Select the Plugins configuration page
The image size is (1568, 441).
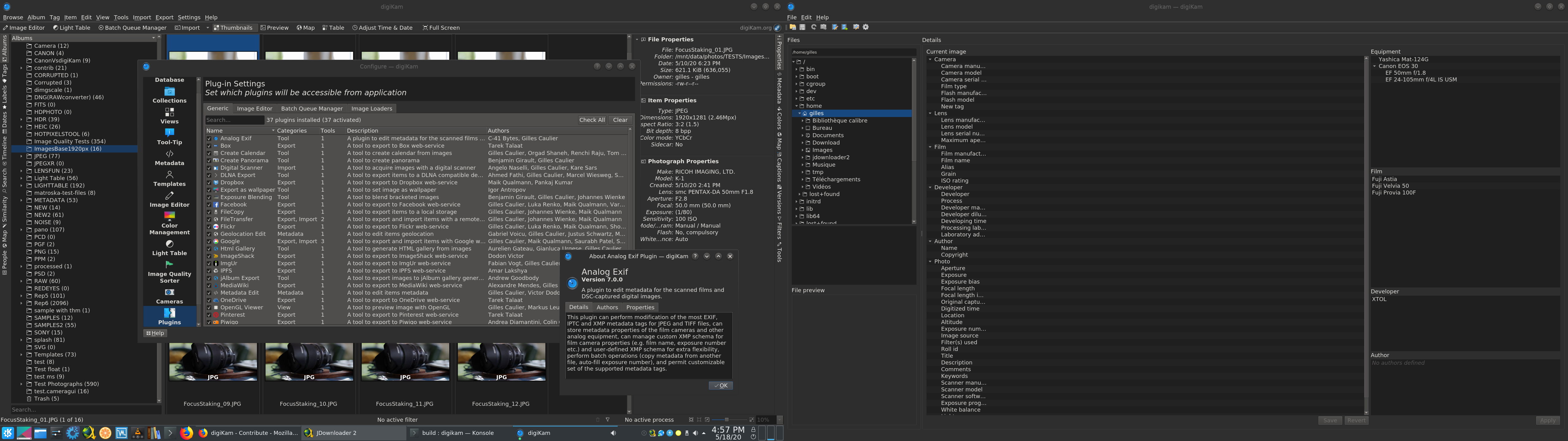pos(169,317)
